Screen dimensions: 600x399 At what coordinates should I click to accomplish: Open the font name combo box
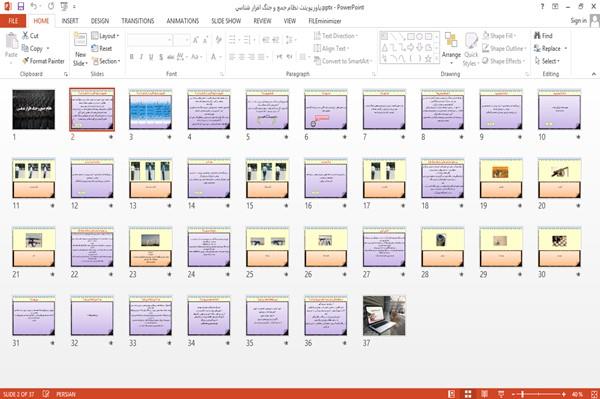coord(150,40)
